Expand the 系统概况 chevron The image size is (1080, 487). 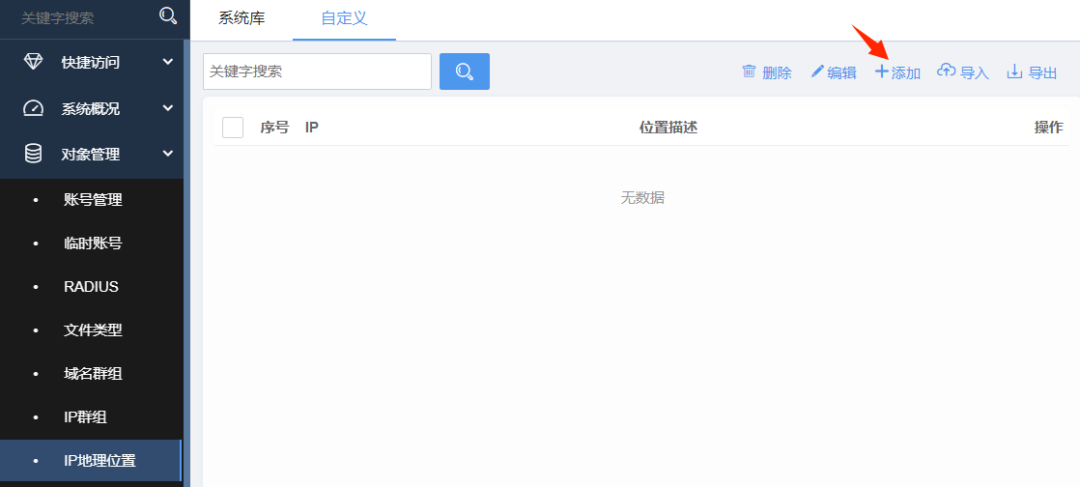167,108
